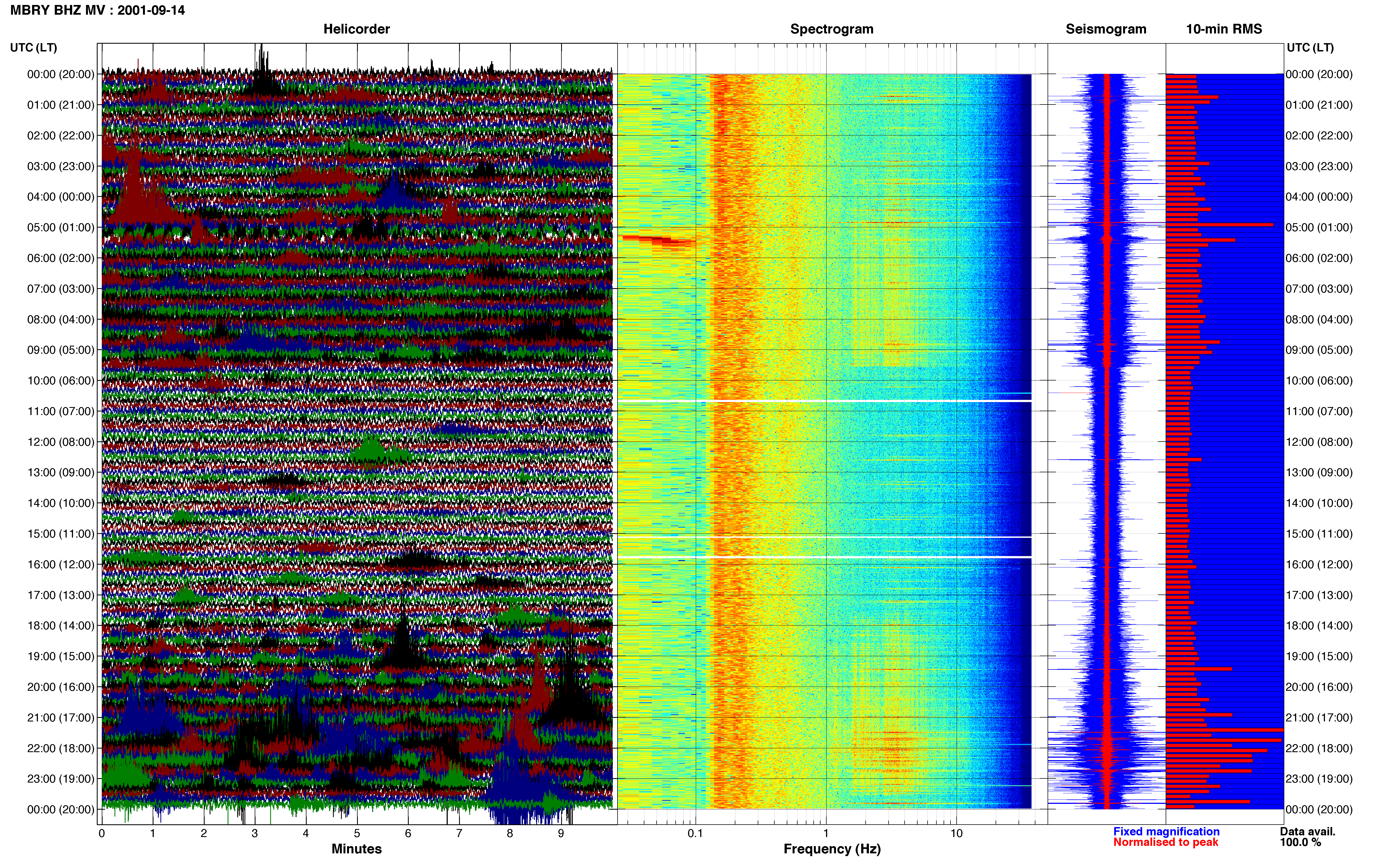Select 05:00 (01:00) label next to Helicorder
Screen dimensions: 1388x868
click(x=61, y=227)
